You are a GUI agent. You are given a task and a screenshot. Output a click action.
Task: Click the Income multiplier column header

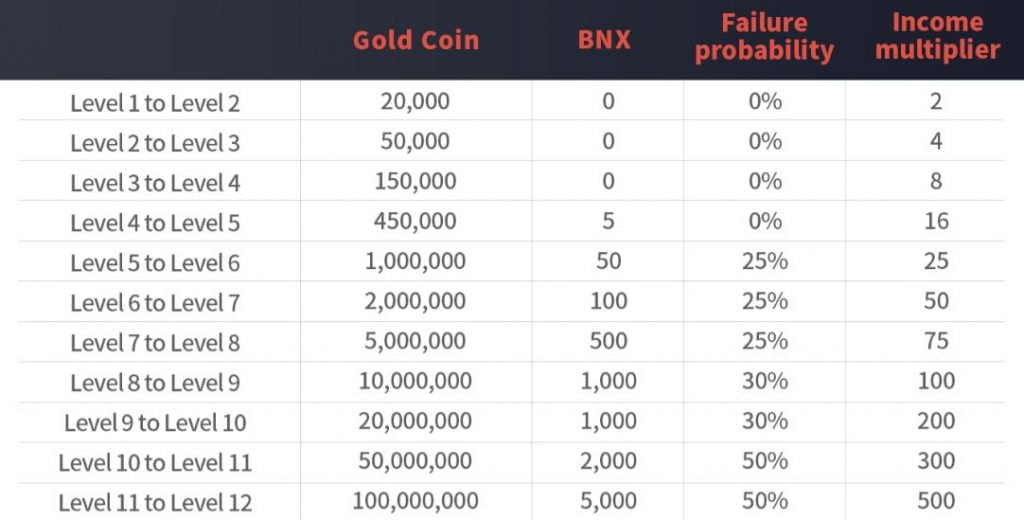(x=937, y=37)
